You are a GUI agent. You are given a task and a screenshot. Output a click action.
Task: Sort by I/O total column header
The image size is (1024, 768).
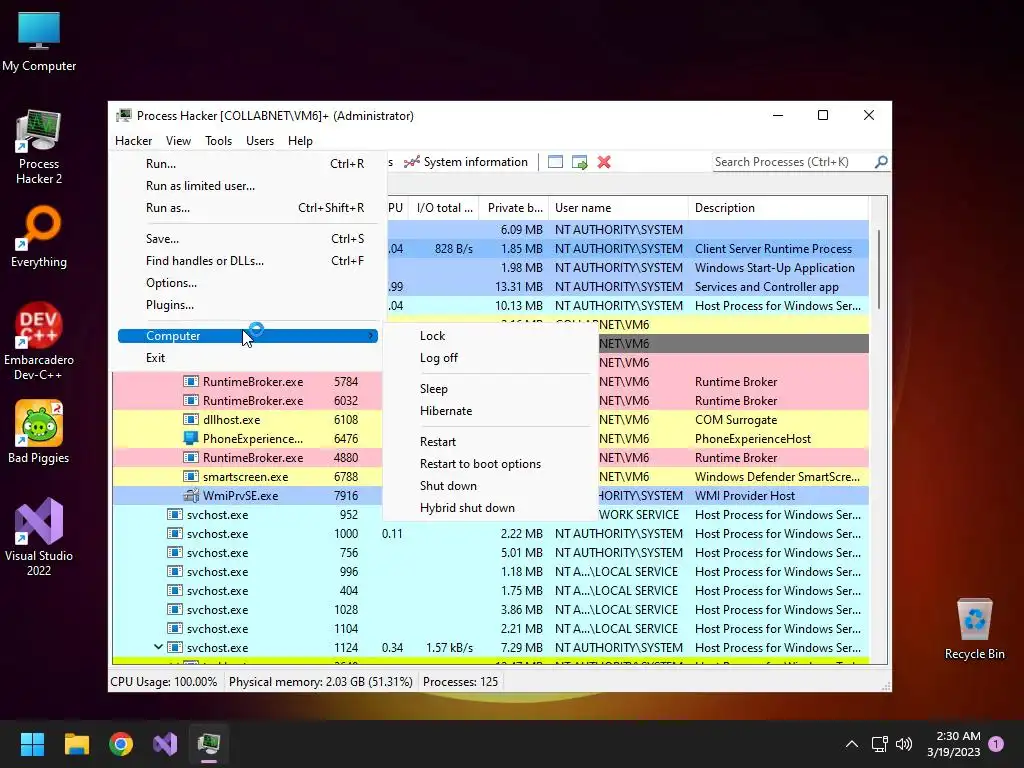click(x=445, y=208)
